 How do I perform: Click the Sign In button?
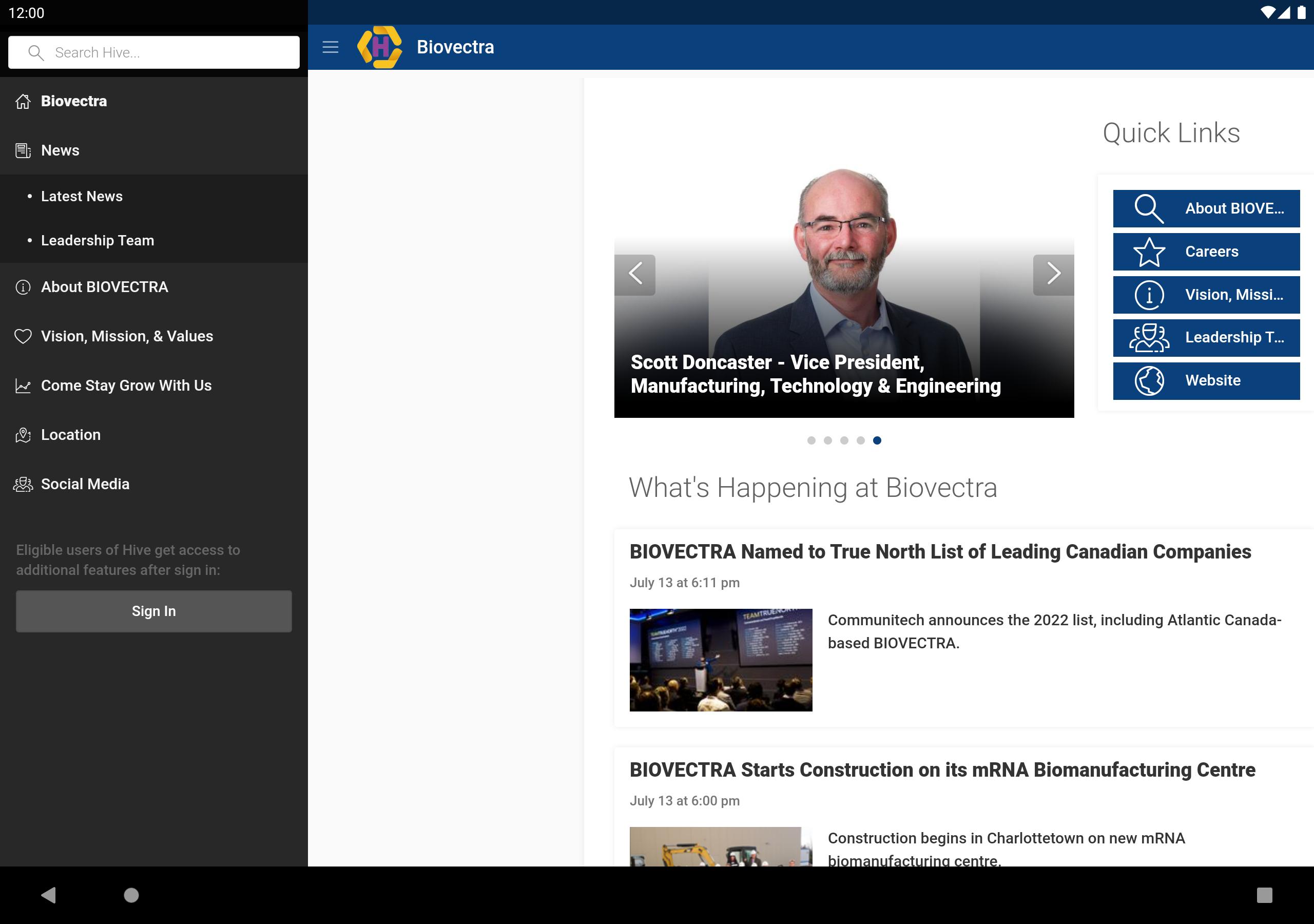pyautogui.click(x=154, y=611)
